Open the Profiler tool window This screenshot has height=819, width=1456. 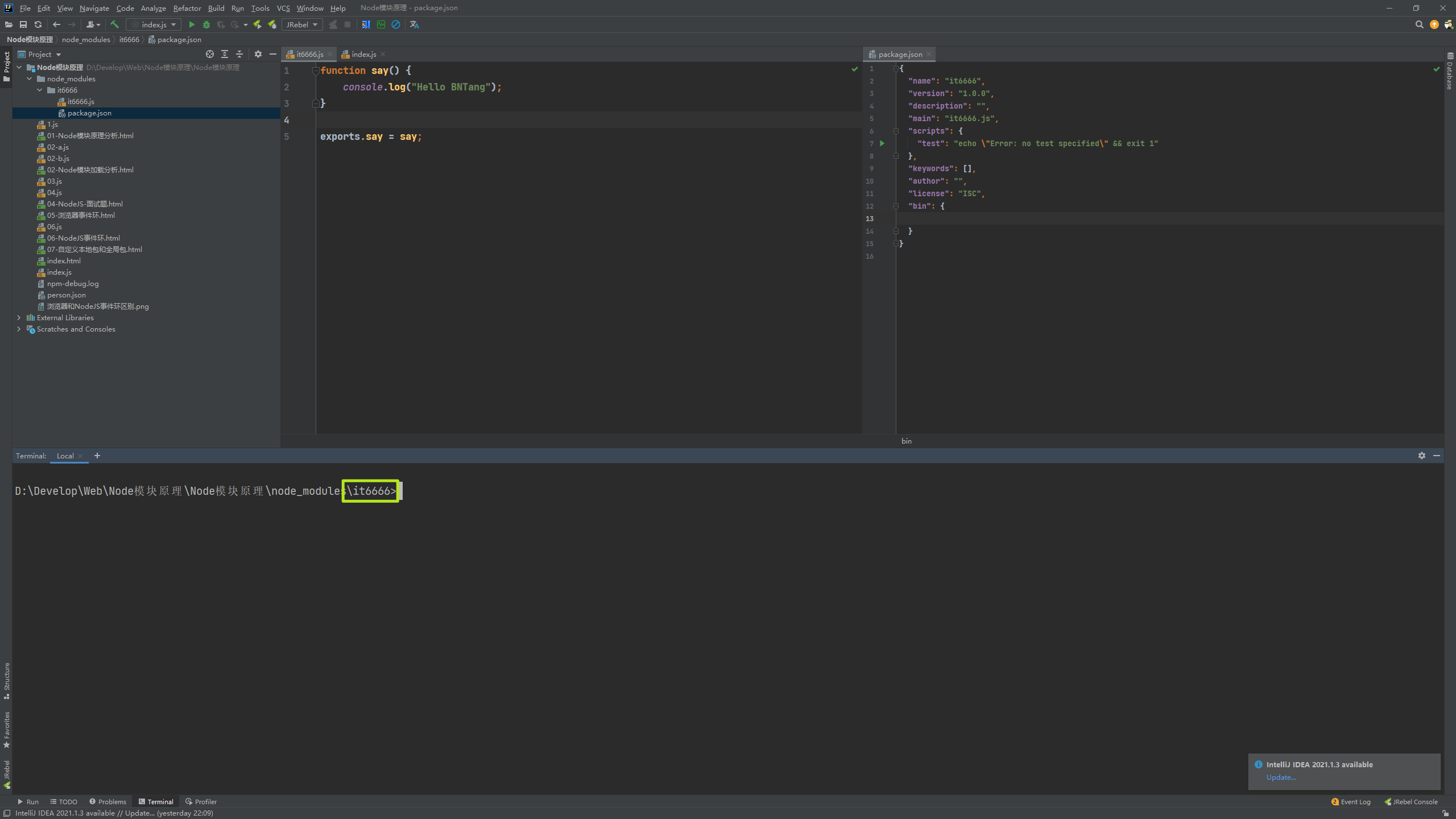coord(201,801)
